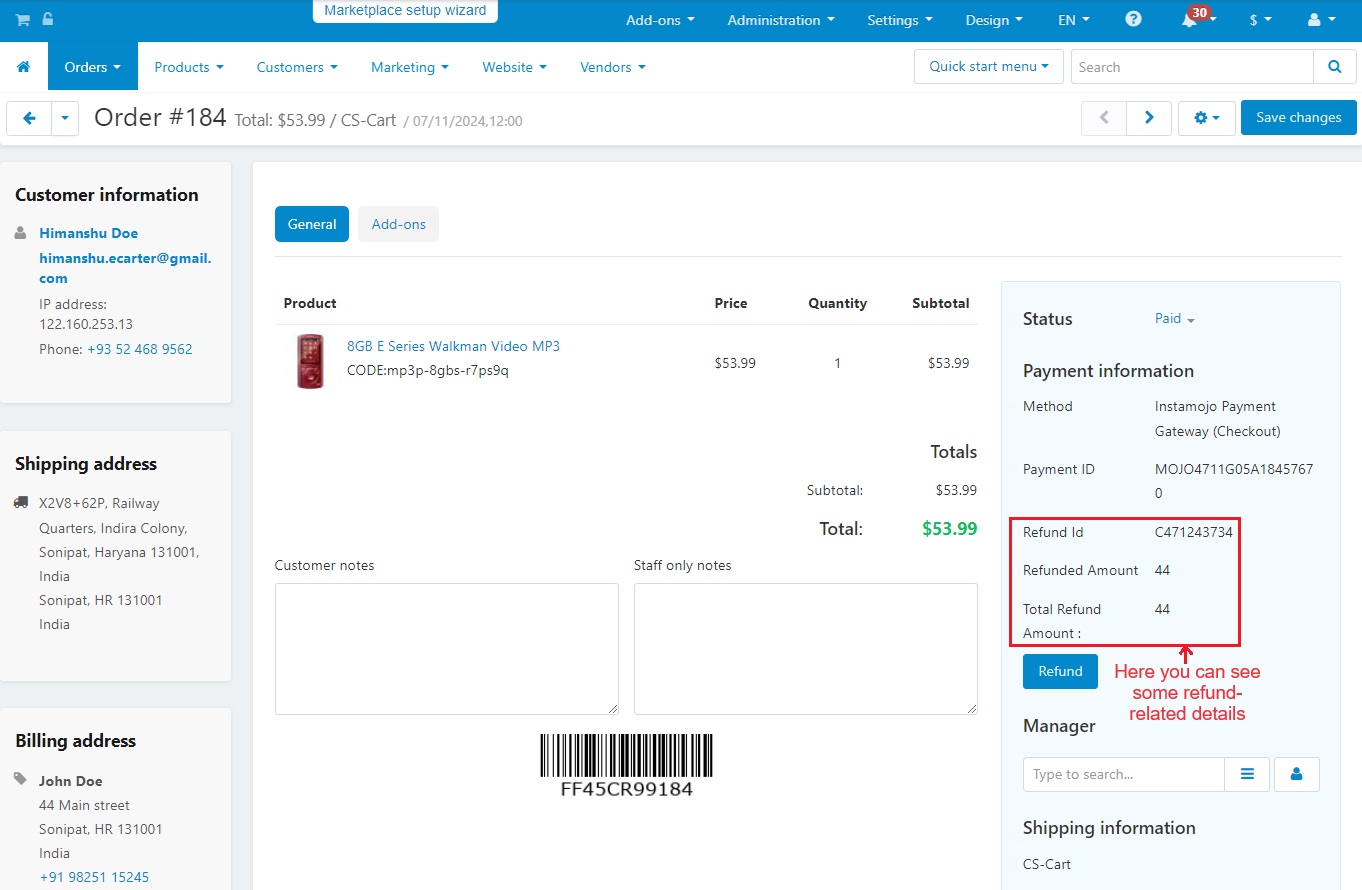Go to next order chevron button

[x=1149, y=118]
